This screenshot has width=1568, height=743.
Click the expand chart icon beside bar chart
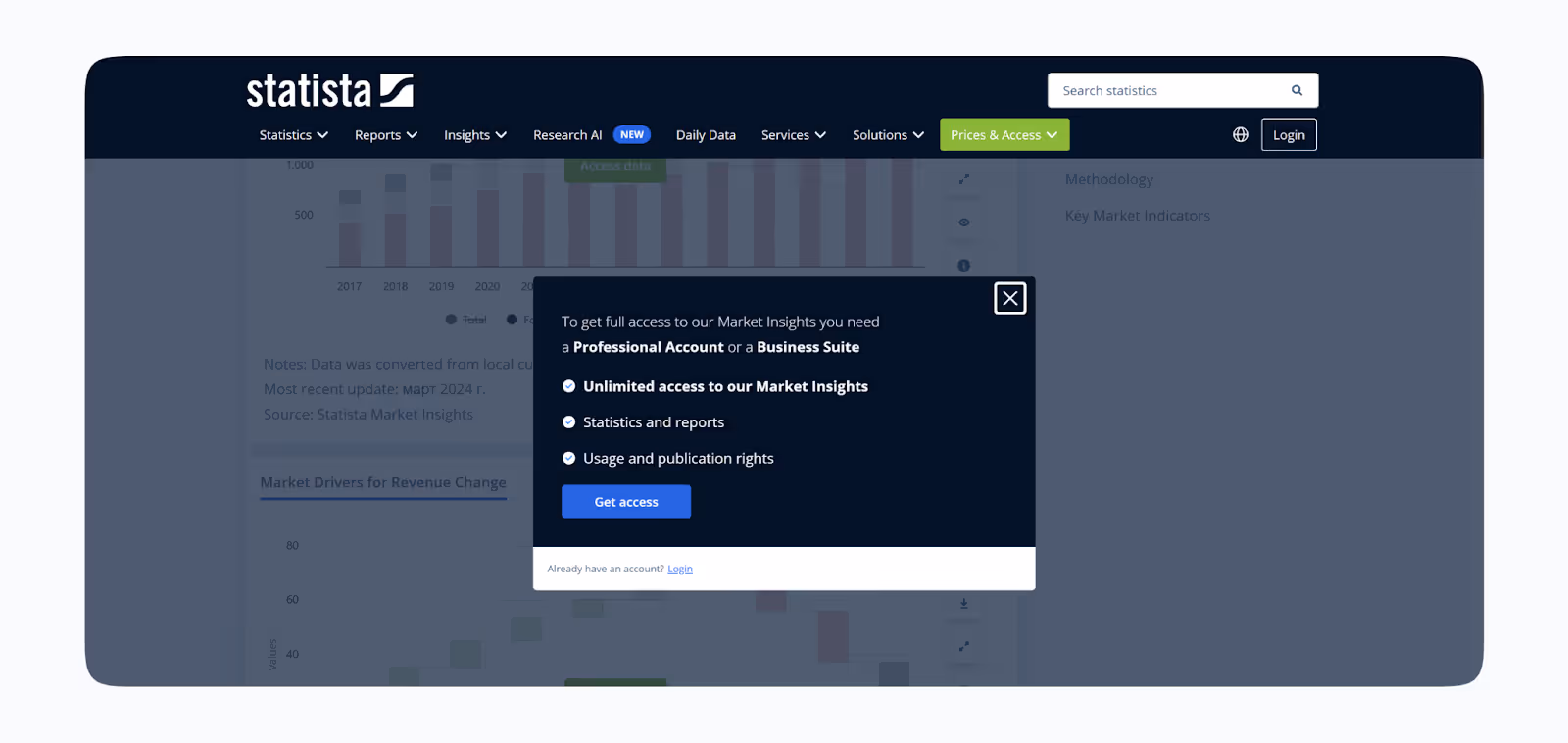[964, 179]
